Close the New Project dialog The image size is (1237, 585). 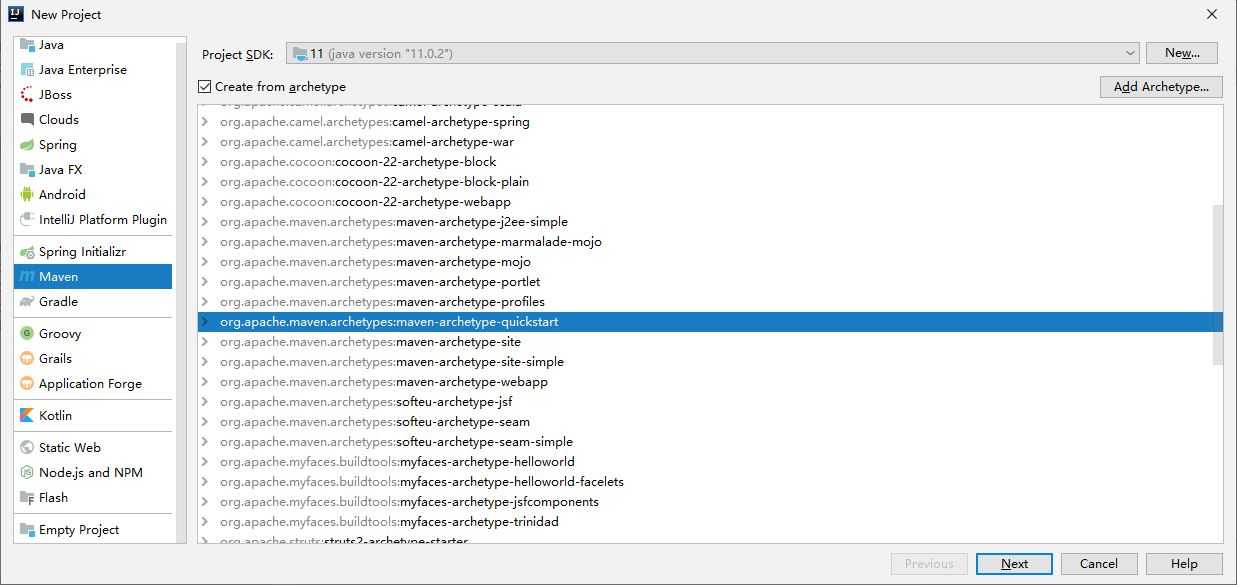(x=1212, y=14)
